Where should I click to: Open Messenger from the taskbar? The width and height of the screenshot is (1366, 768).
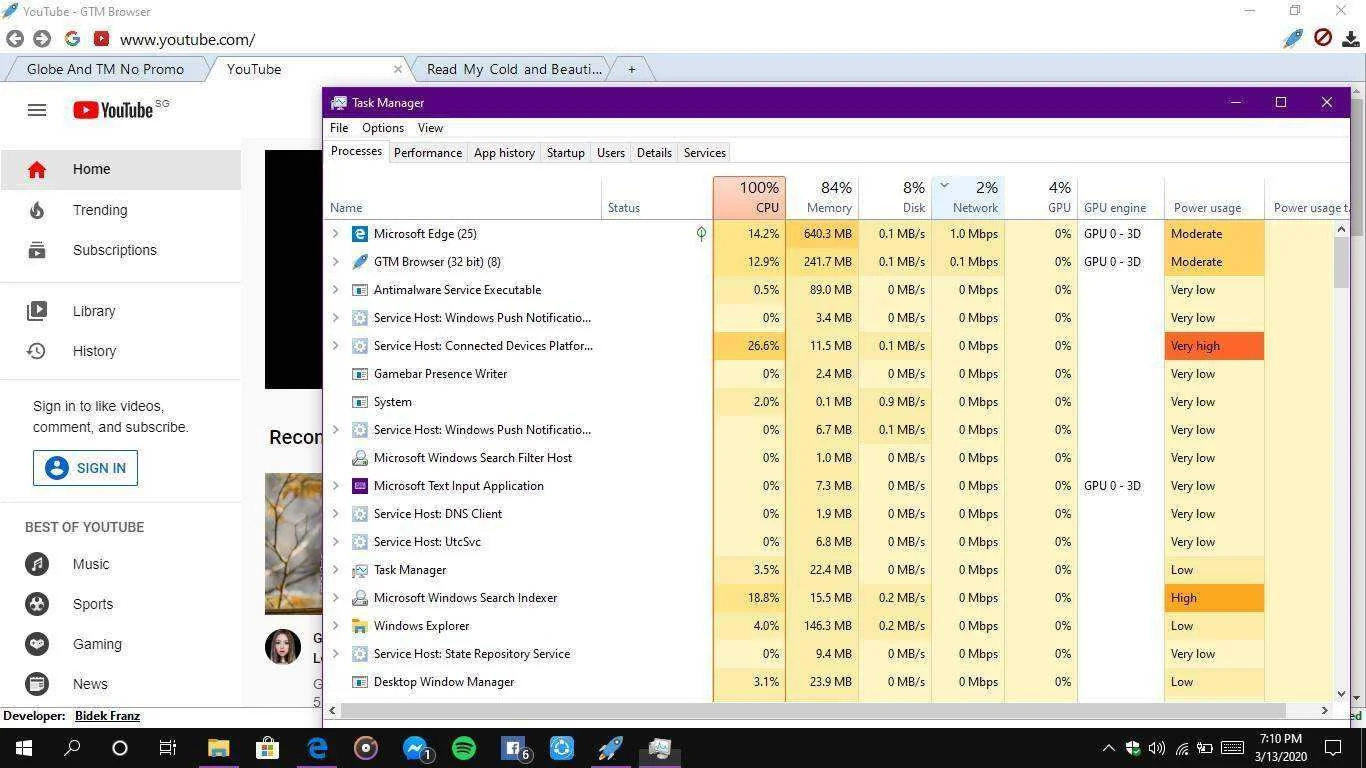(x=415, y=748)
